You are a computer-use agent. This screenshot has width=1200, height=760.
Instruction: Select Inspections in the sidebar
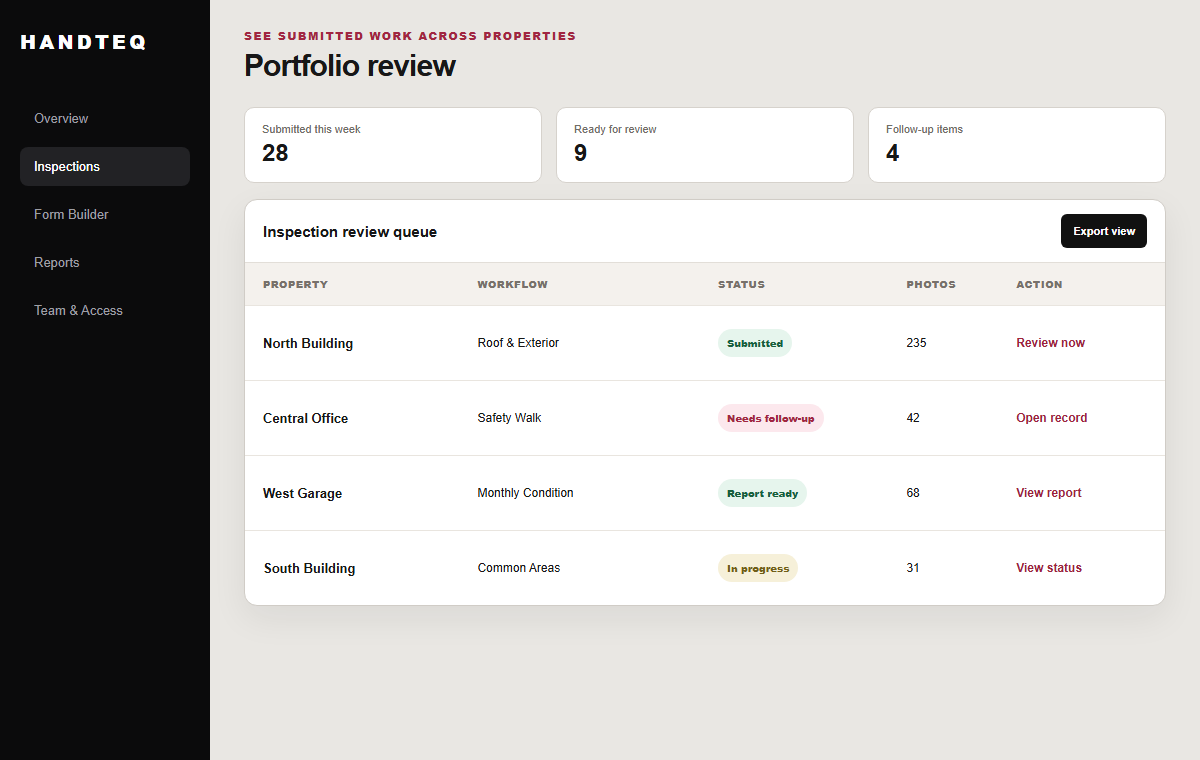pos(105,166)
